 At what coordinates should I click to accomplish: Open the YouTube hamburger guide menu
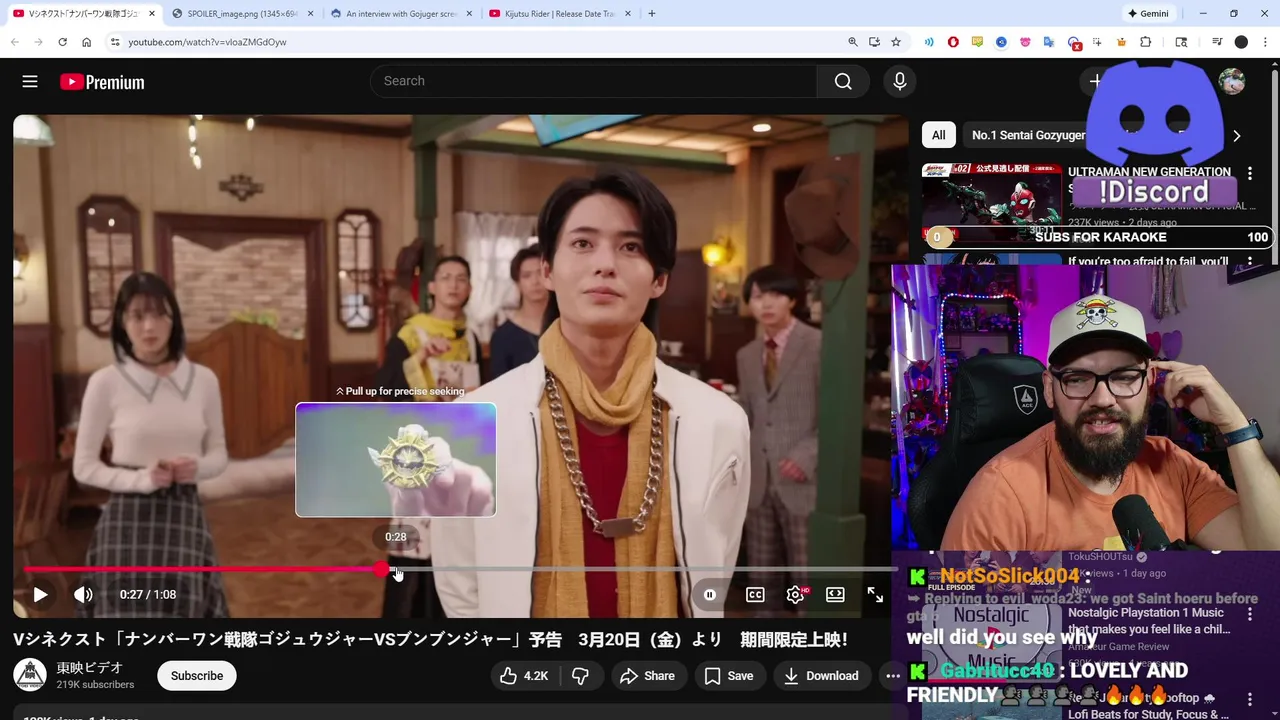30,82
